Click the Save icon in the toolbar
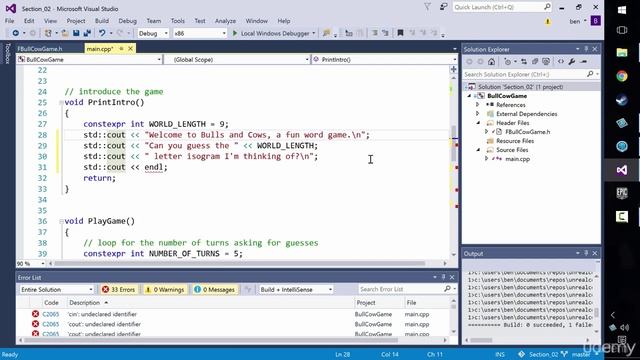This screenshot has height=360, width=640. [x=76, y=33]
